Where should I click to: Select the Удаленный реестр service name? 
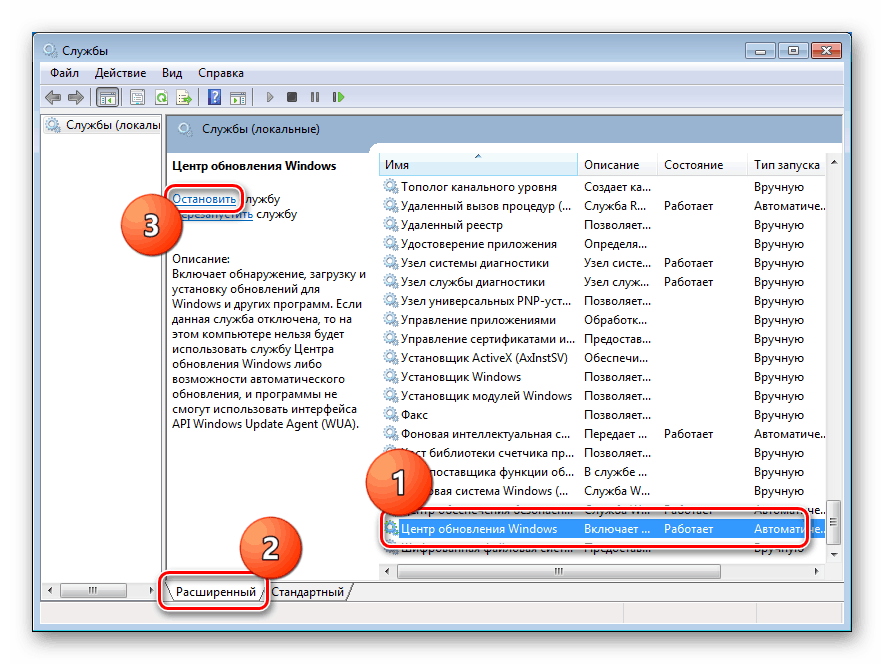[452, 225]
